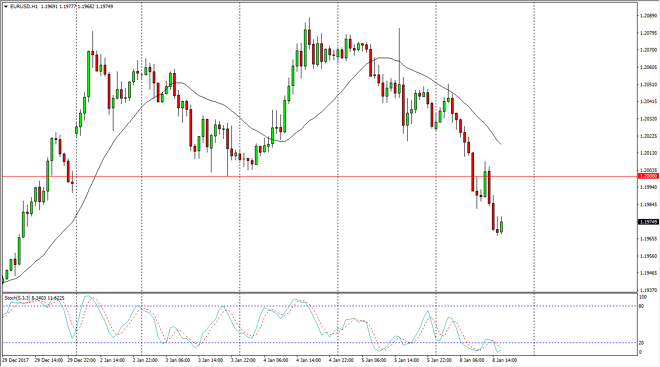Click the stochastic 80 level label
The width and height of the screenshot is (660, 367).
pos(641,306)
